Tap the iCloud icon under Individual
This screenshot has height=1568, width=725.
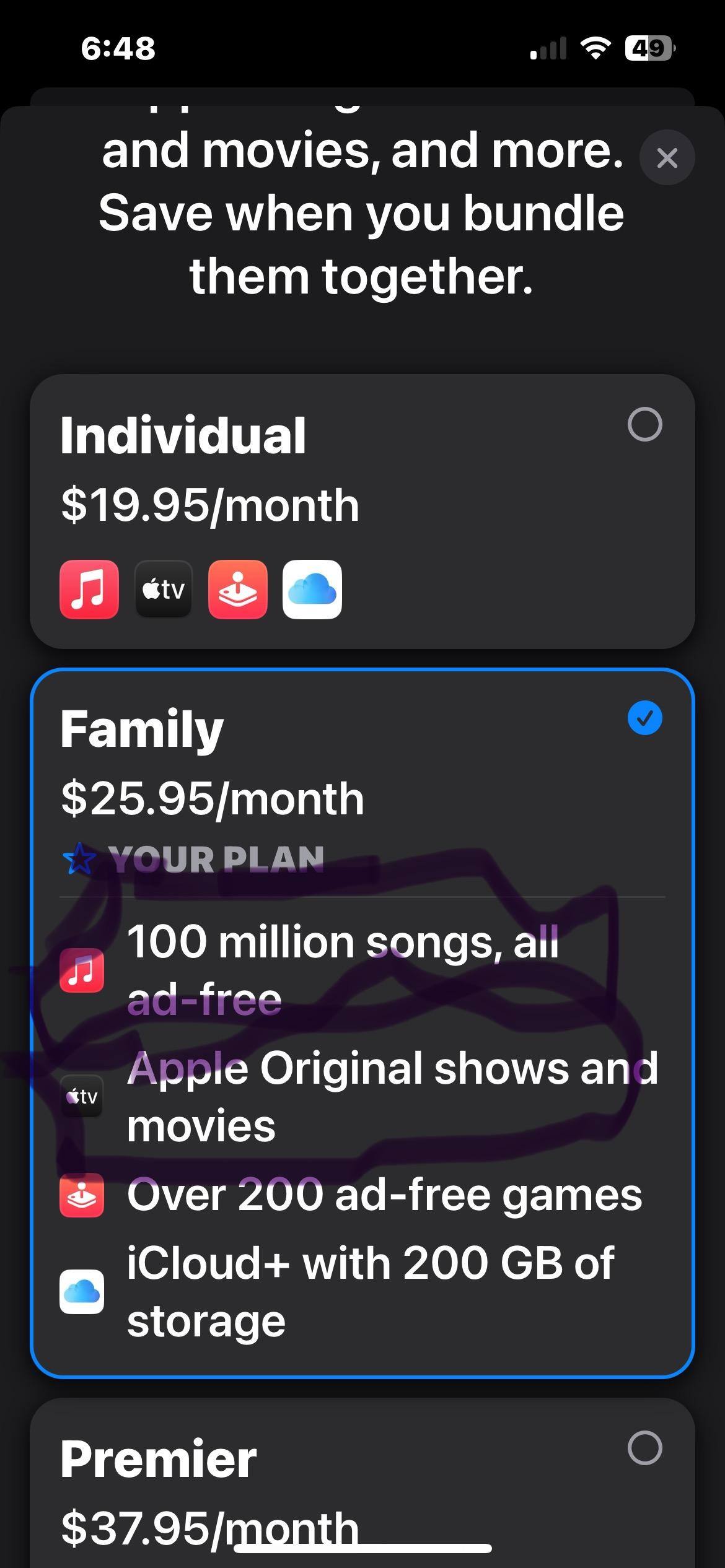(x=312, y=589)
